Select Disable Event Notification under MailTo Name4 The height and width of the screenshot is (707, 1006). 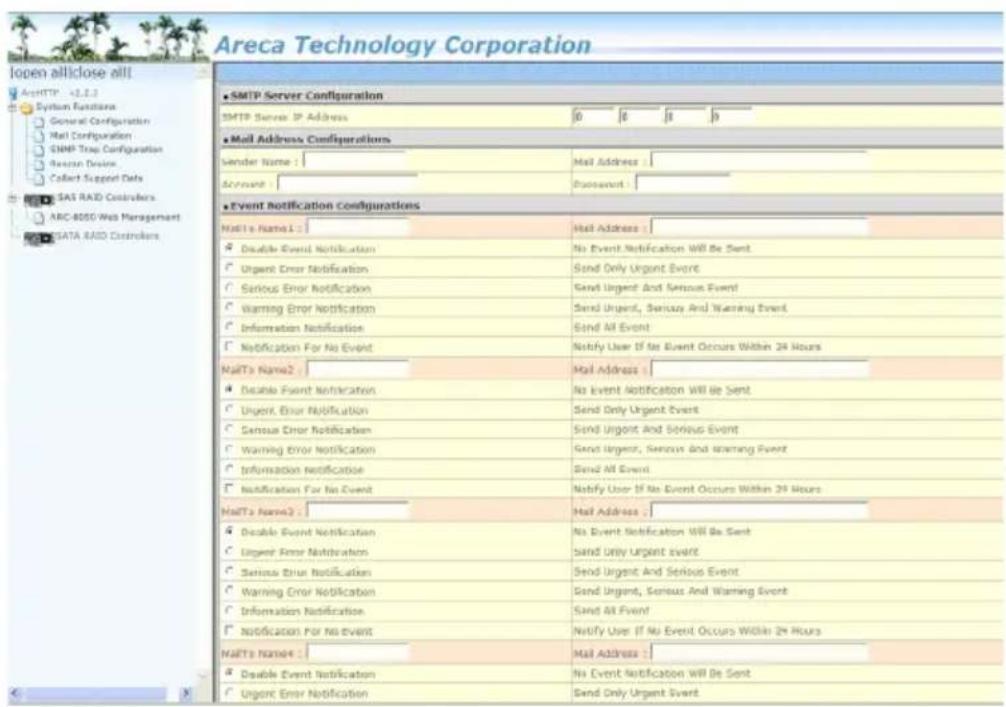(x=229, y=673)
